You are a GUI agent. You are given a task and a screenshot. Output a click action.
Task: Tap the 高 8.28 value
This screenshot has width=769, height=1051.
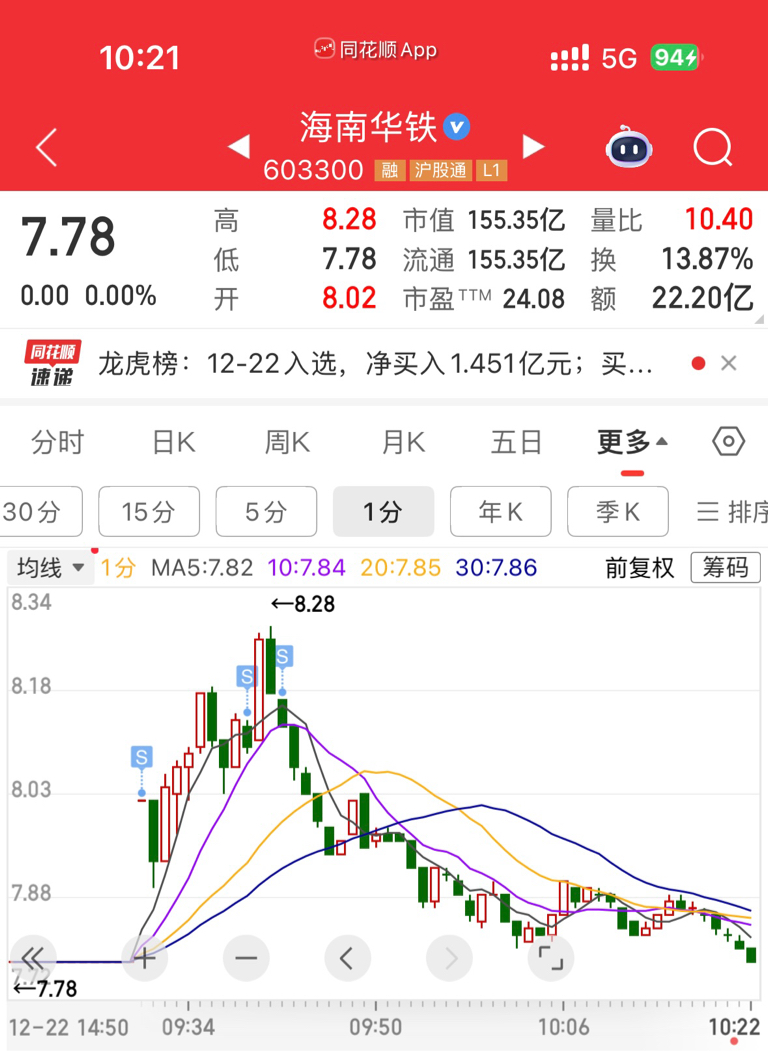349,220
